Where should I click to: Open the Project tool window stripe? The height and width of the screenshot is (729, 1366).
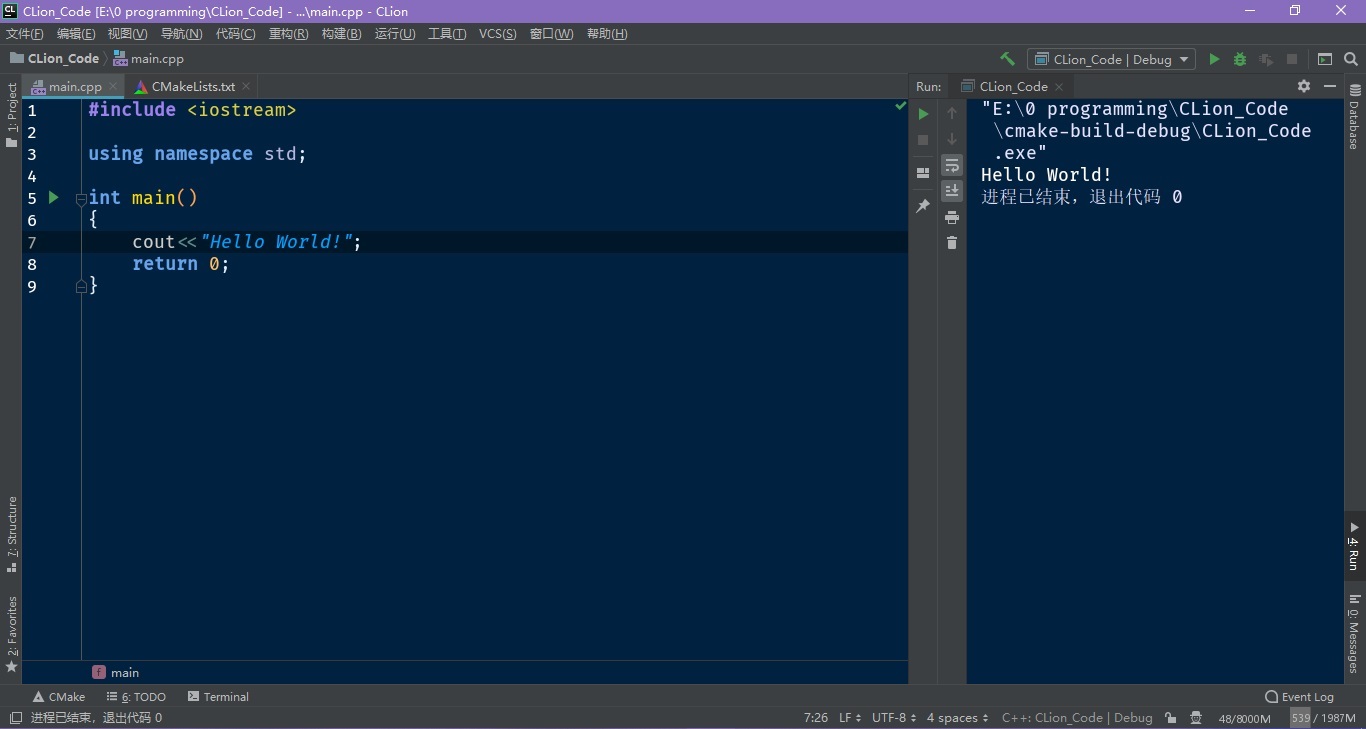pyautogui.click(x=11, y=115)
